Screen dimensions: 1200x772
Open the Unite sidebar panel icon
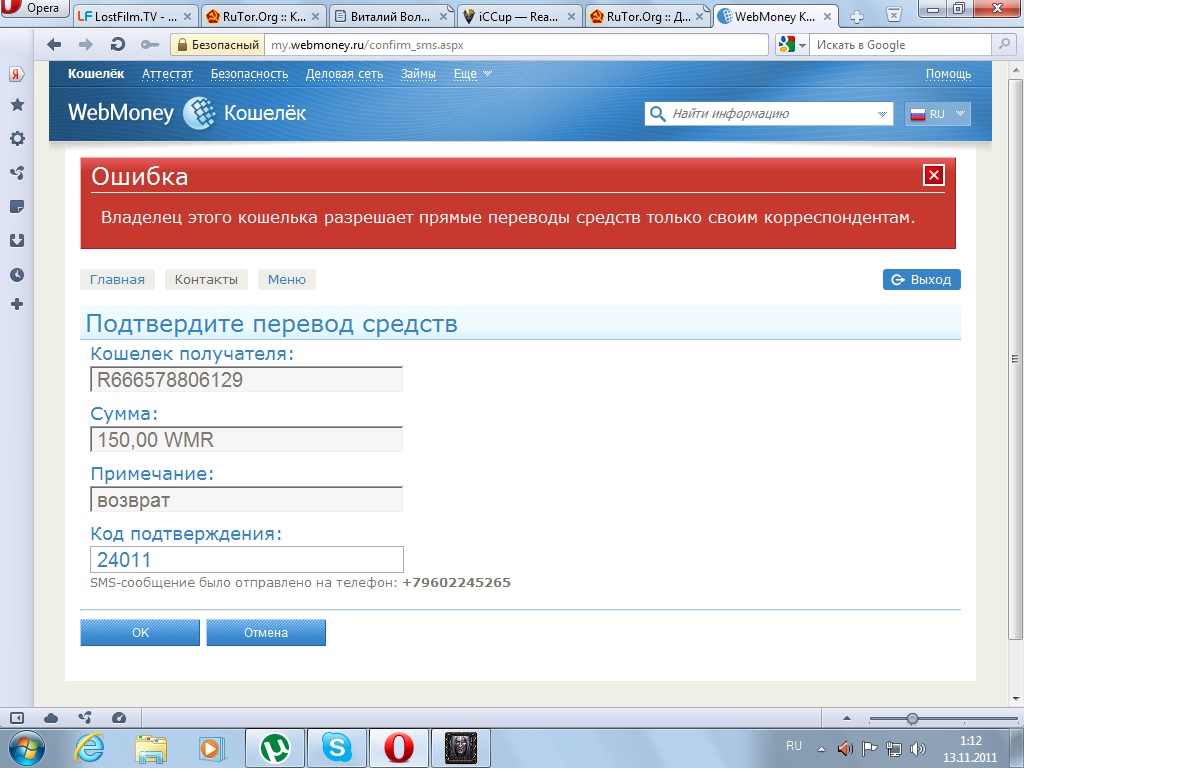(17, 172)
